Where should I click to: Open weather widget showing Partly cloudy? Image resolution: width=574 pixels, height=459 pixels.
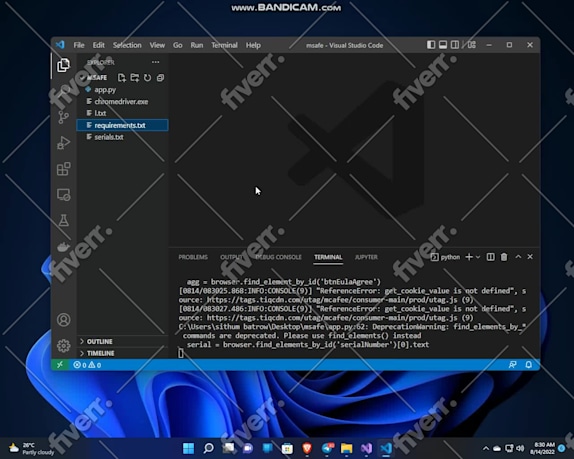pos(31,449)
